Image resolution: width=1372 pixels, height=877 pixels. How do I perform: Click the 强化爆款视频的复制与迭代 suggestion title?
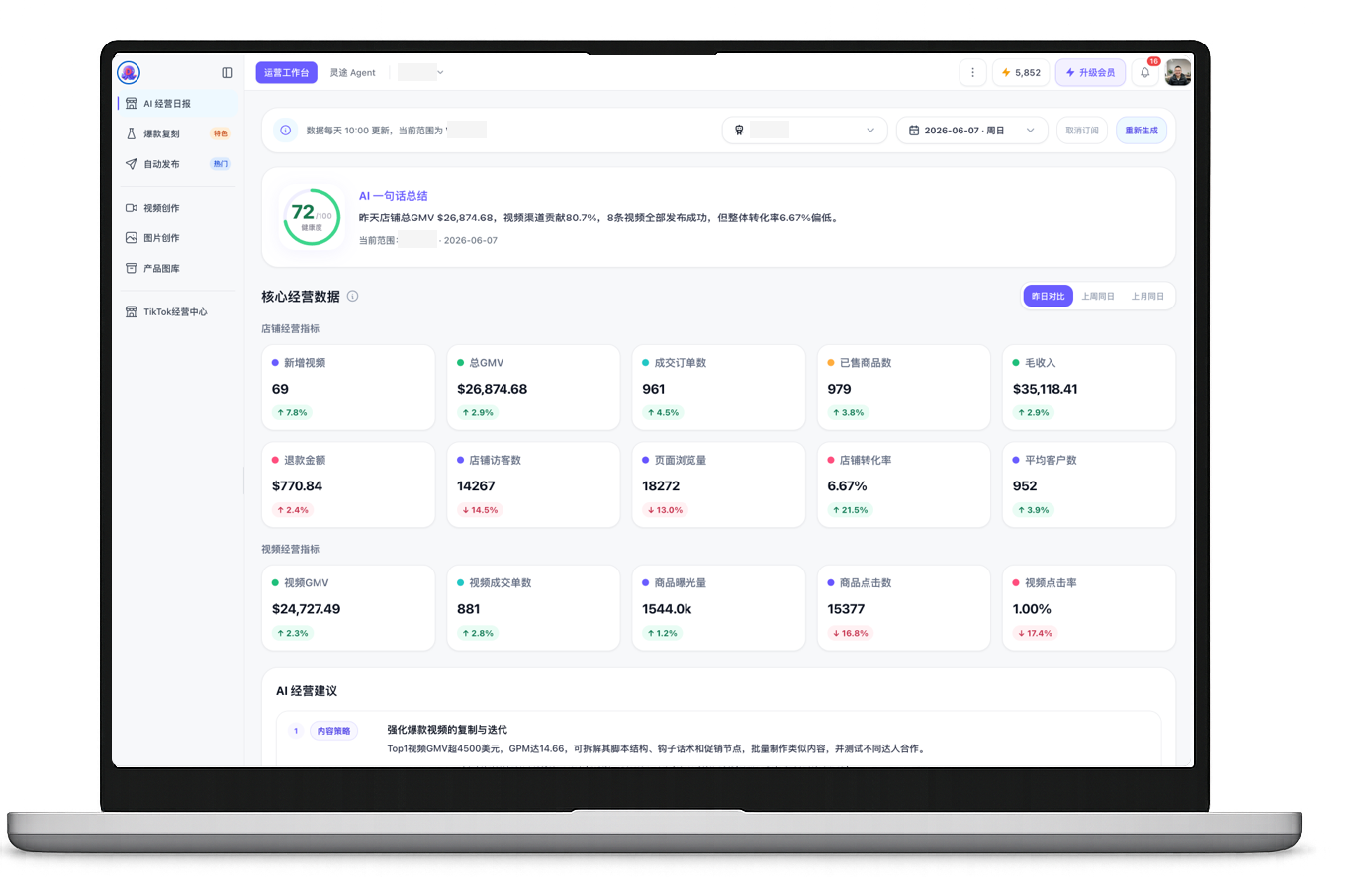point(447,730)
